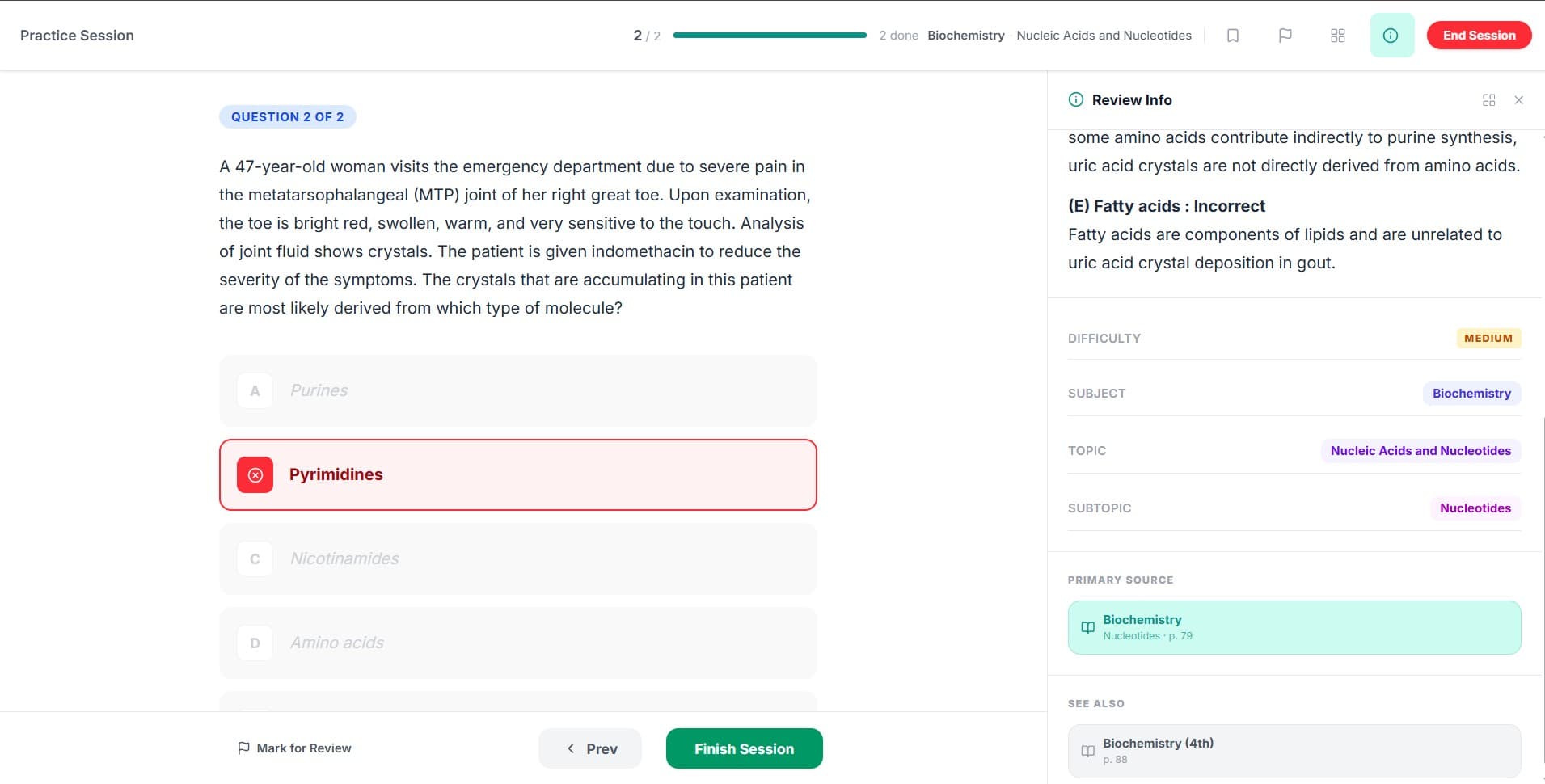This screenshot has width=1545, height=784.
Task: Click the End Session button
Action: click(x=1479, y=36)
